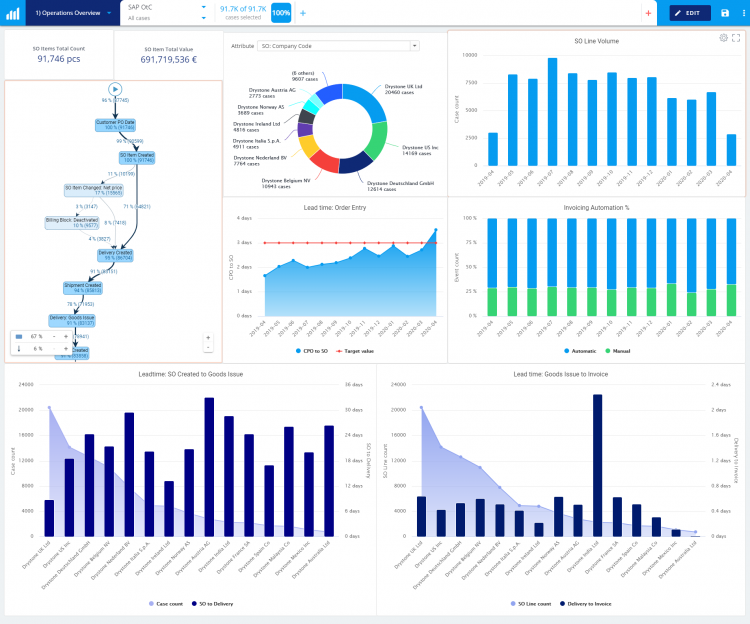Click the 100% cases selected badge
The image size is (750, 624).
(281, 13)
